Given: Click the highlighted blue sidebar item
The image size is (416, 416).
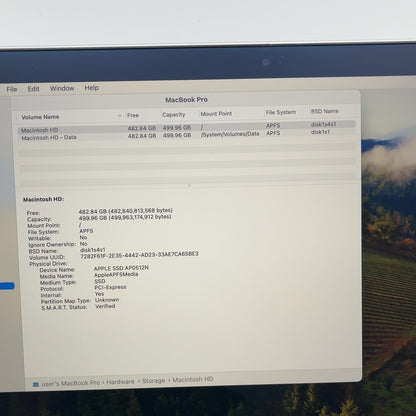Looking at the screenshot, I should point(7,286).
